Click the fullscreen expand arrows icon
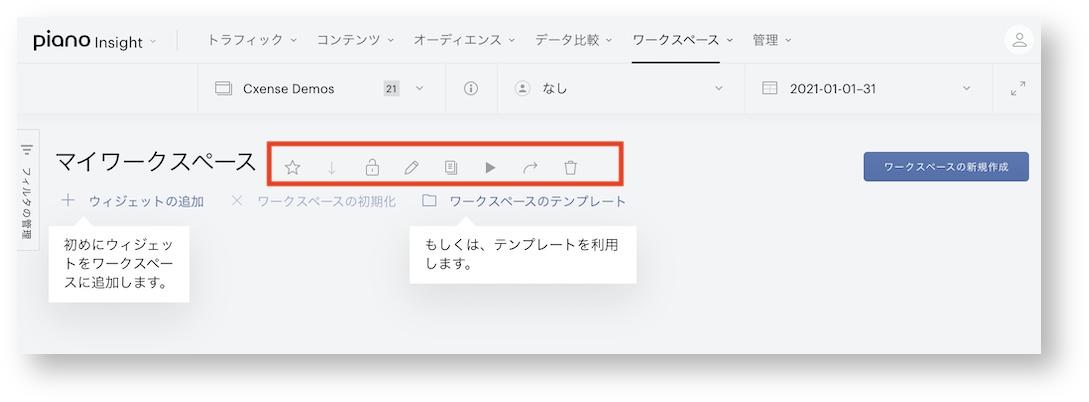This screenshot has height=402, width=1089. [x=1018, y=89]
